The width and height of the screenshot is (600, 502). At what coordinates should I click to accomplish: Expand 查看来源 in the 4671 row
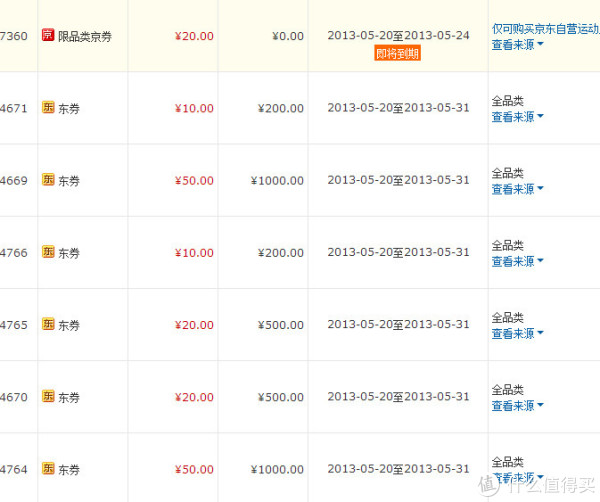(517, 117)
